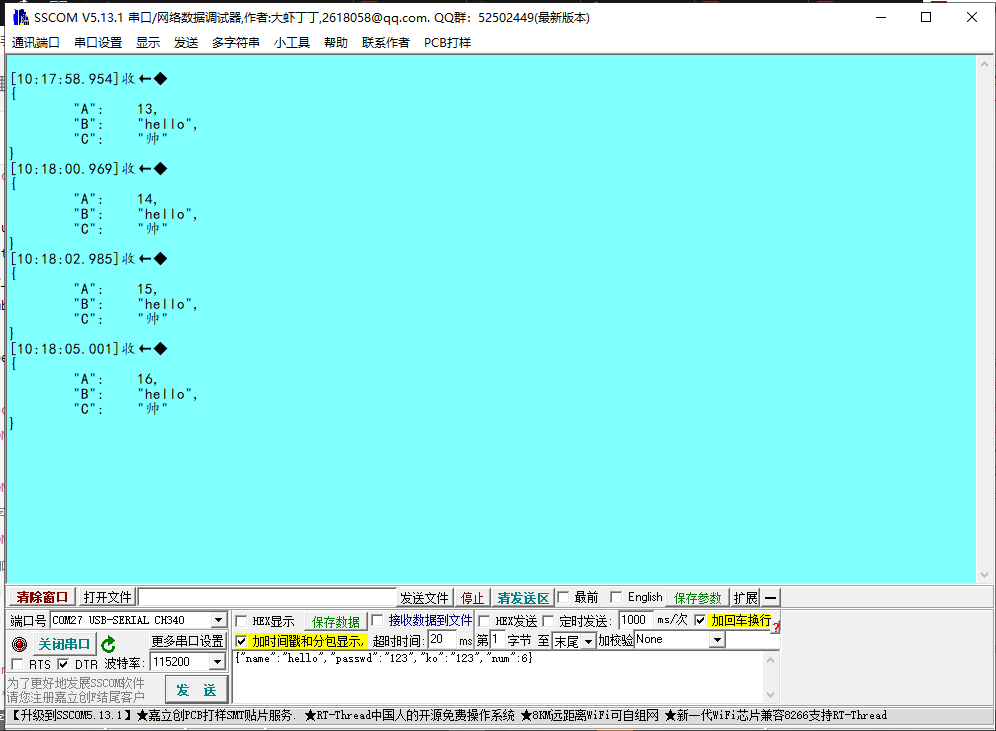
Task: Select the PCB打样 menu item
Action: click(x=448, y=42)
